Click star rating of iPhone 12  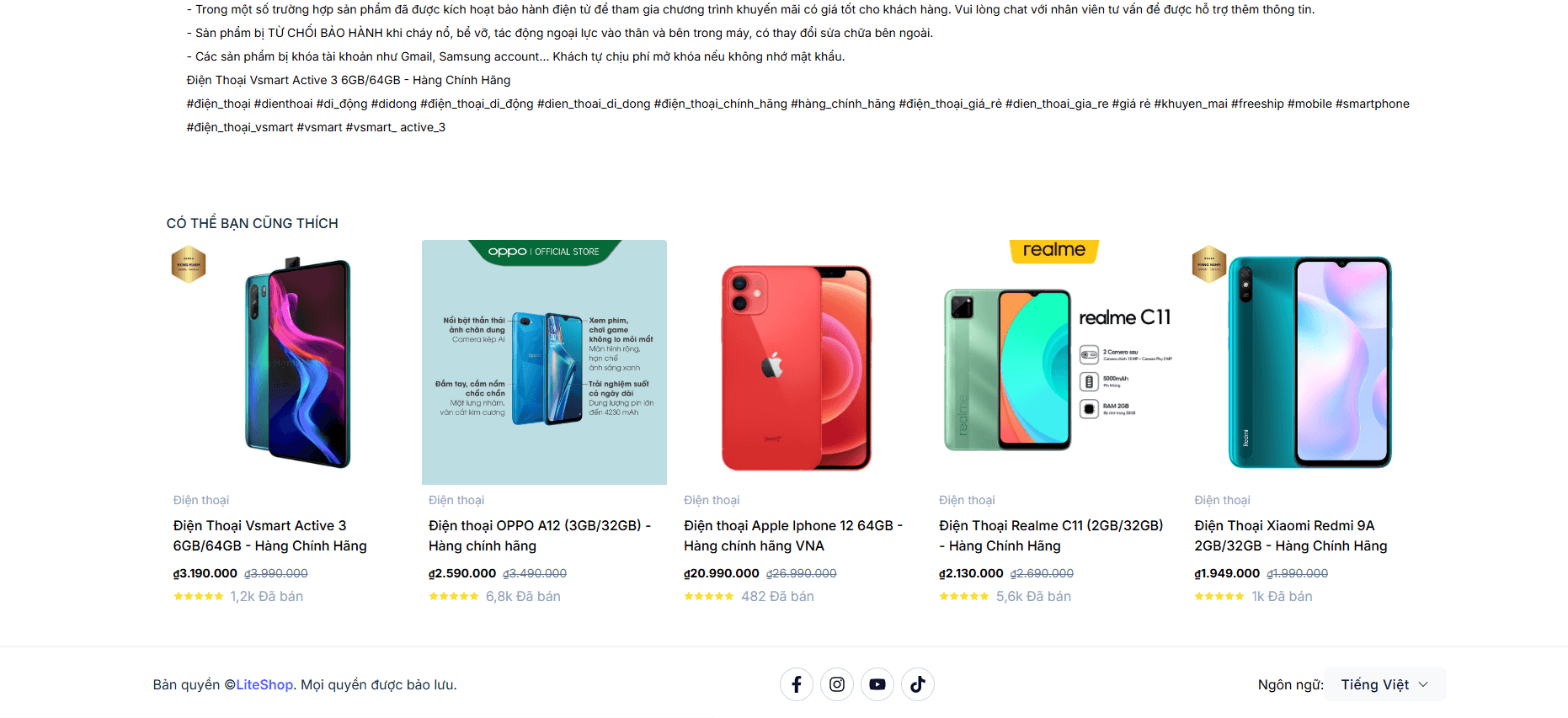coord(709,597)
